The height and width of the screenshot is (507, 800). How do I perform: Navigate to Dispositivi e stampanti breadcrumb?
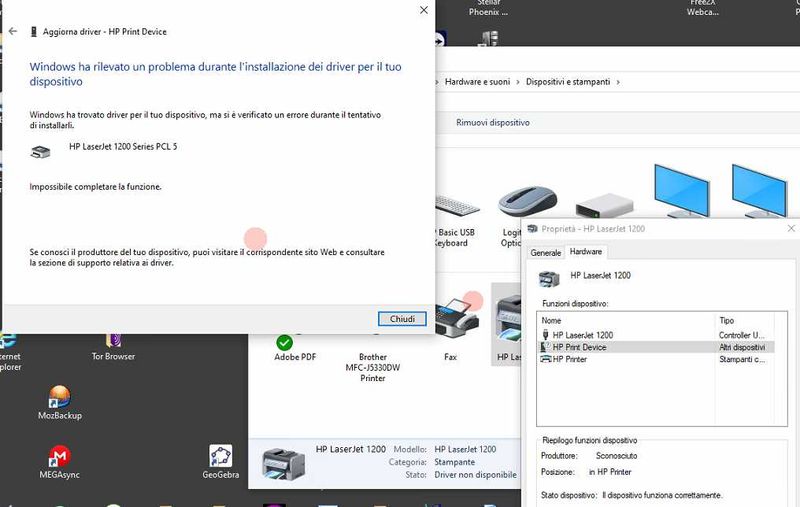click(568, 82)
